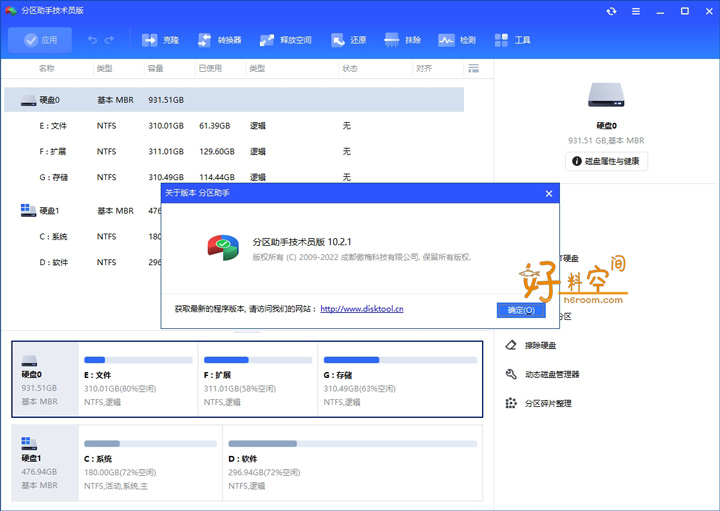Select the F: 扩展 partition row
Image resolution: width=720 pixels, height=511 pixels.
point(234,151)
